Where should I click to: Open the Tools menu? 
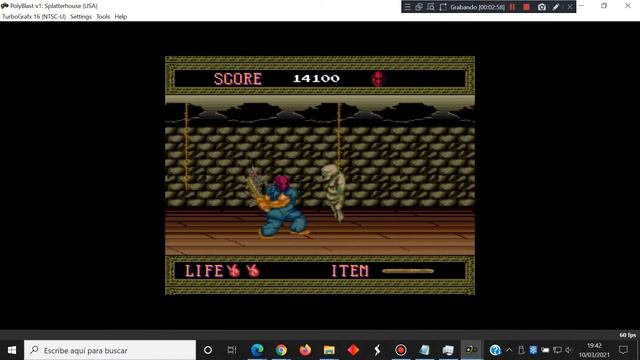(x=103, y=17)
